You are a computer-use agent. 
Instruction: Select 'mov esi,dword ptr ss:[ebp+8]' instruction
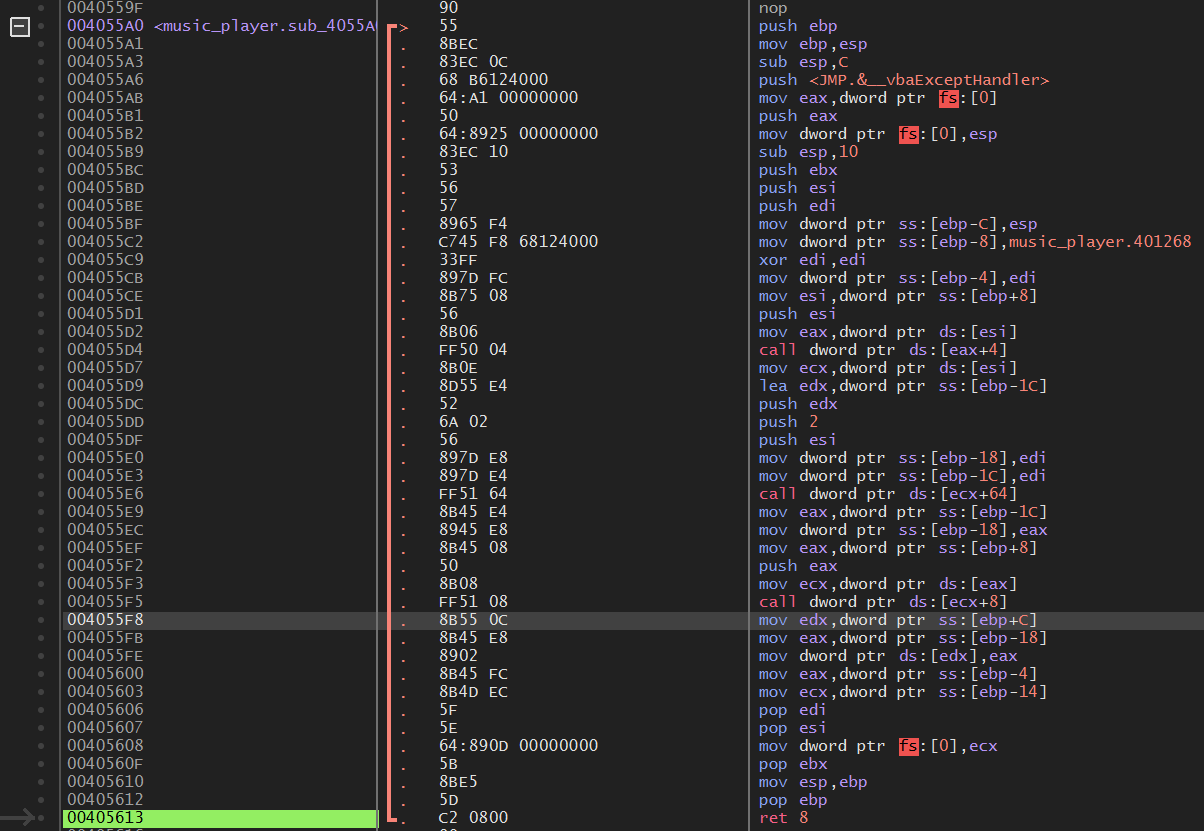pos(898,296)
